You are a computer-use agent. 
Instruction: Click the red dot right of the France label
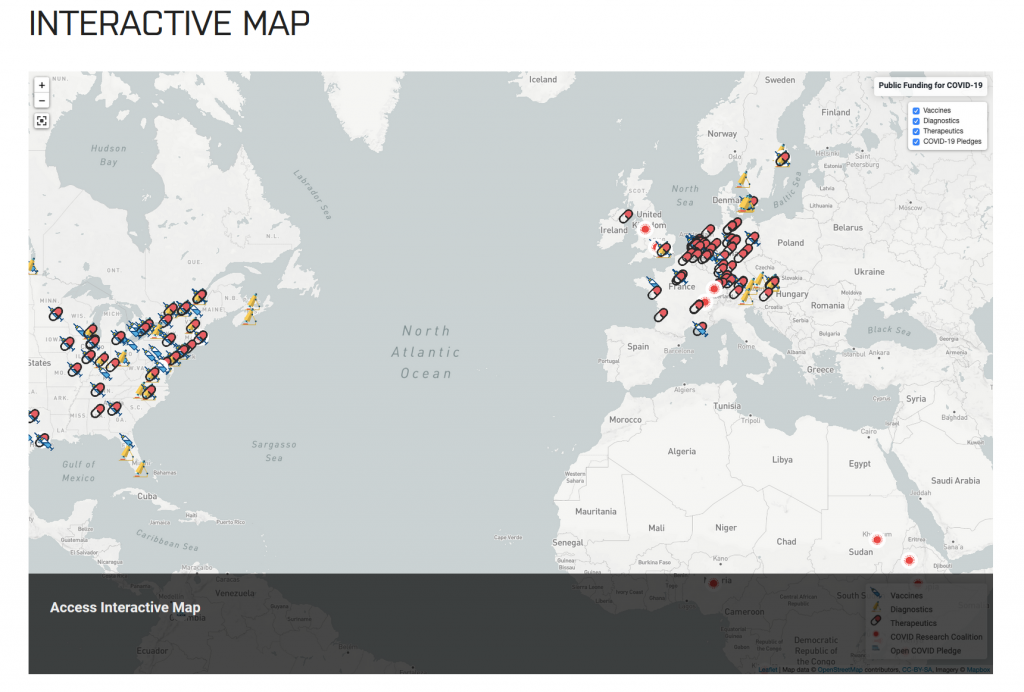click(x=714, y=288)
